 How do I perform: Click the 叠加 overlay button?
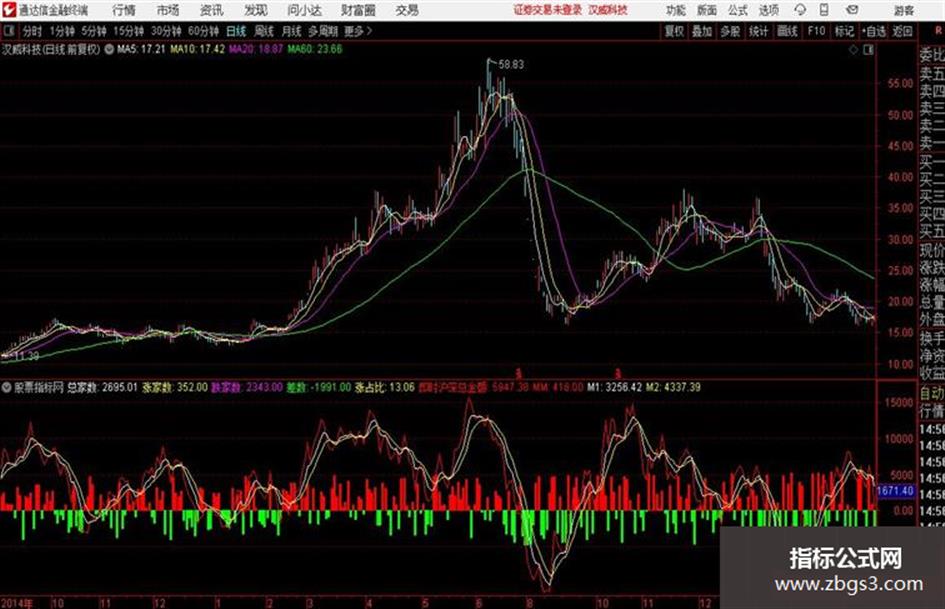[702, 31]
